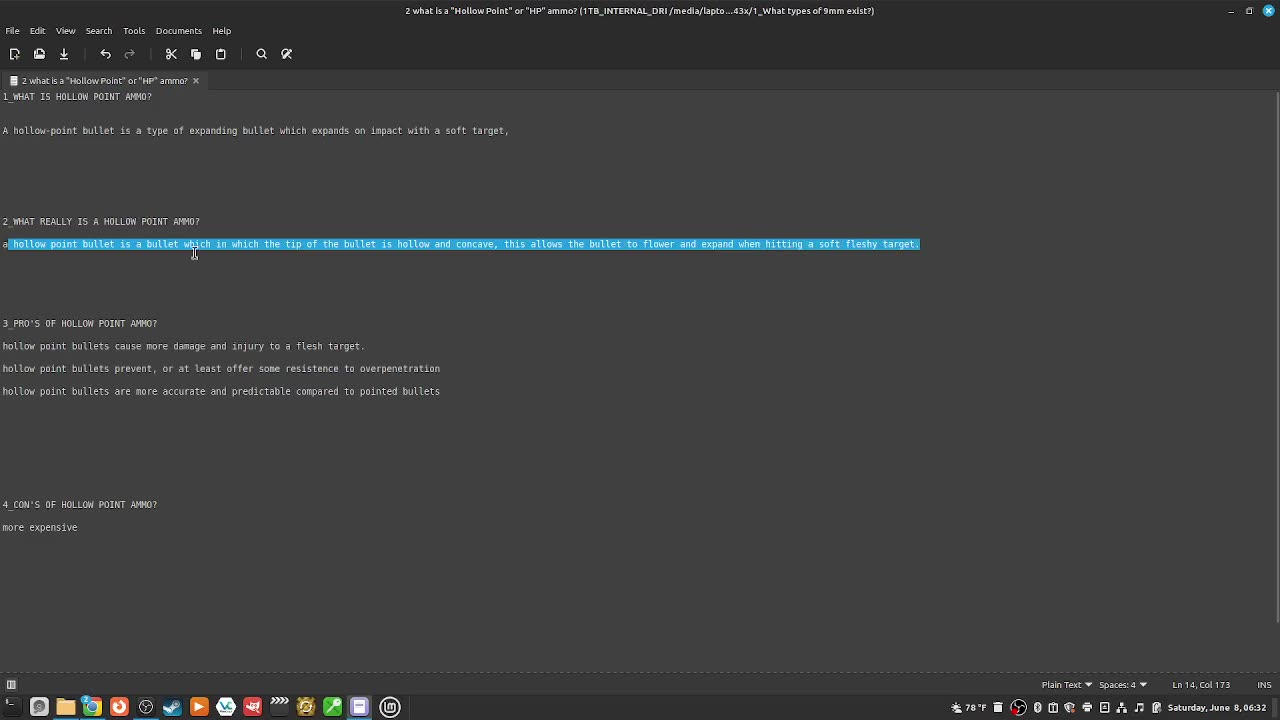Open the clapperboard video editor in taskbar

pos(279,707)
